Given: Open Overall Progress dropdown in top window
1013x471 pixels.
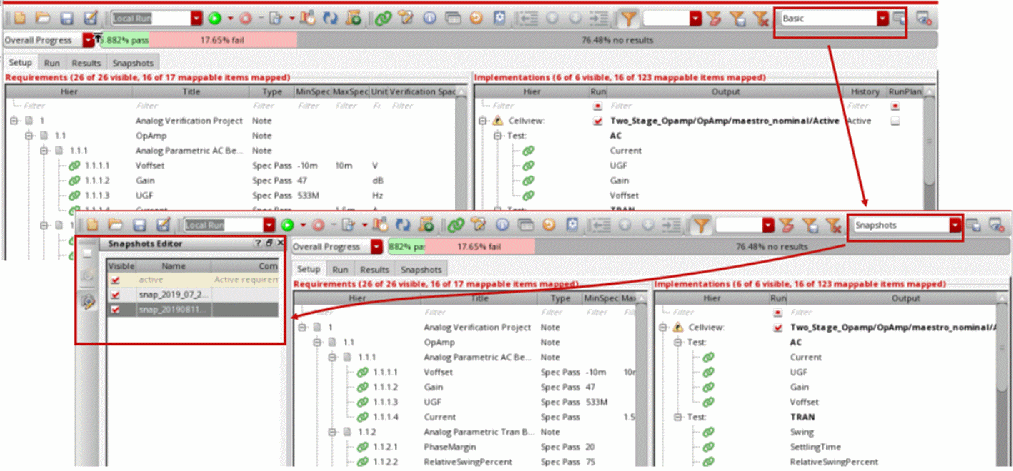Looking at the screenshot, I should coord(89,40).
